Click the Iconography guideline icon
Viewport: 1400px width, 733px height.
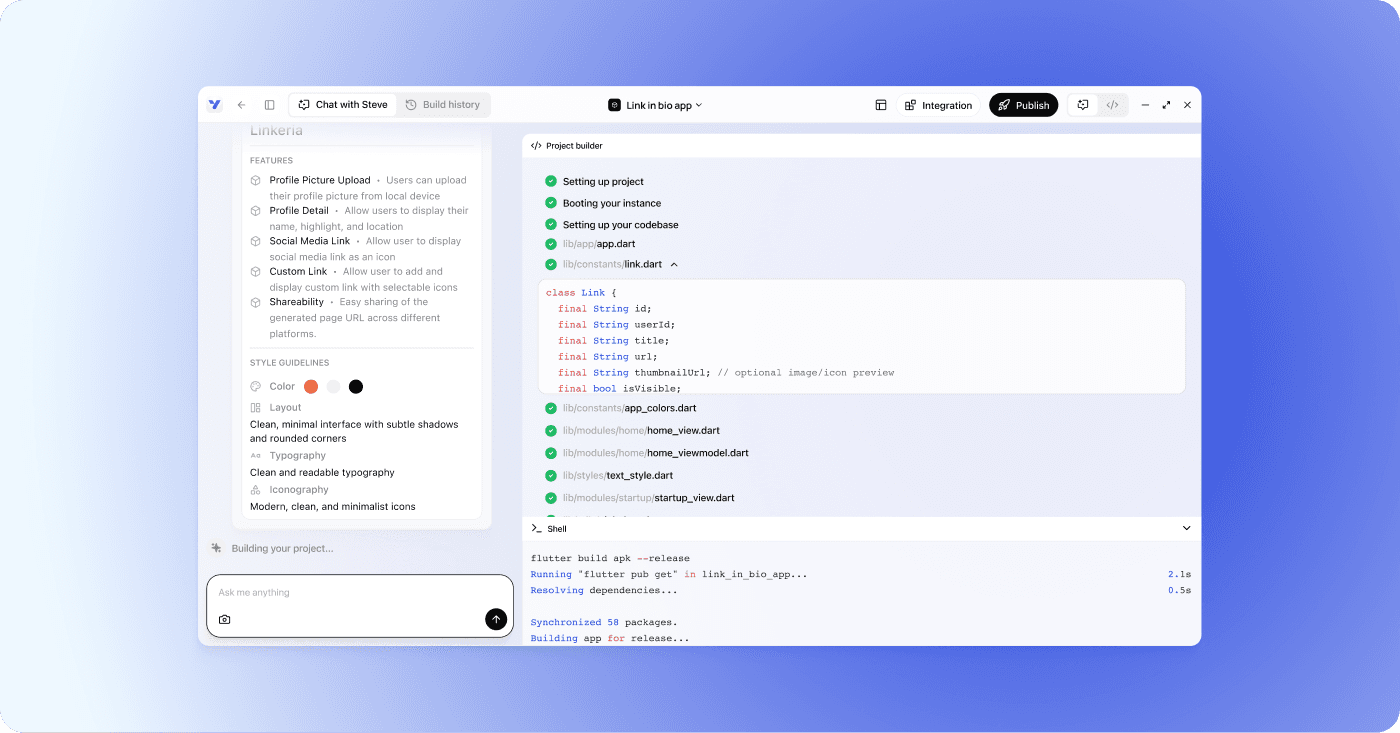click(256, 490)
